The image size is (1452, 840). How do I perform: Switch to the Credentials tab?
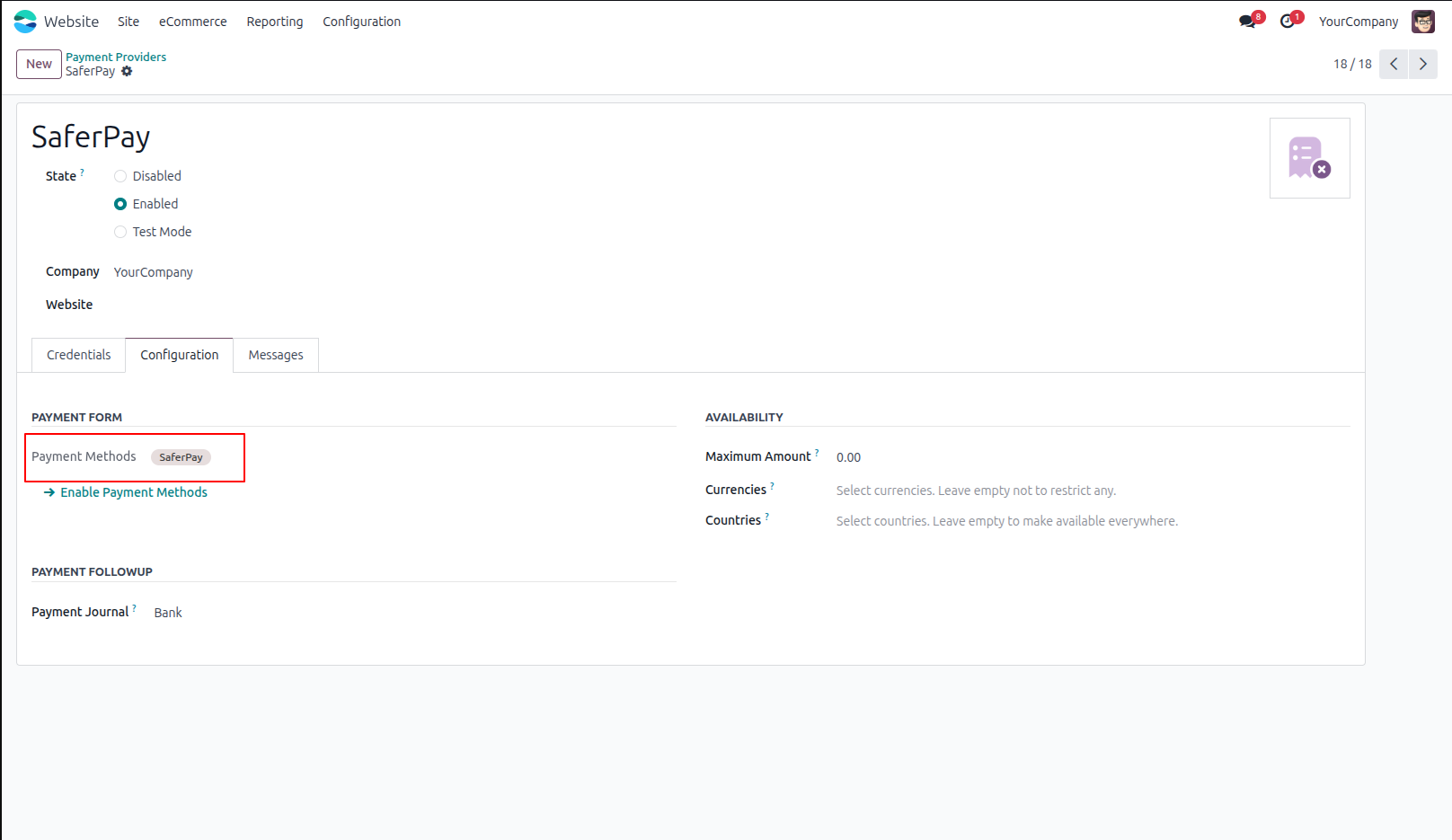pos(79,355)
